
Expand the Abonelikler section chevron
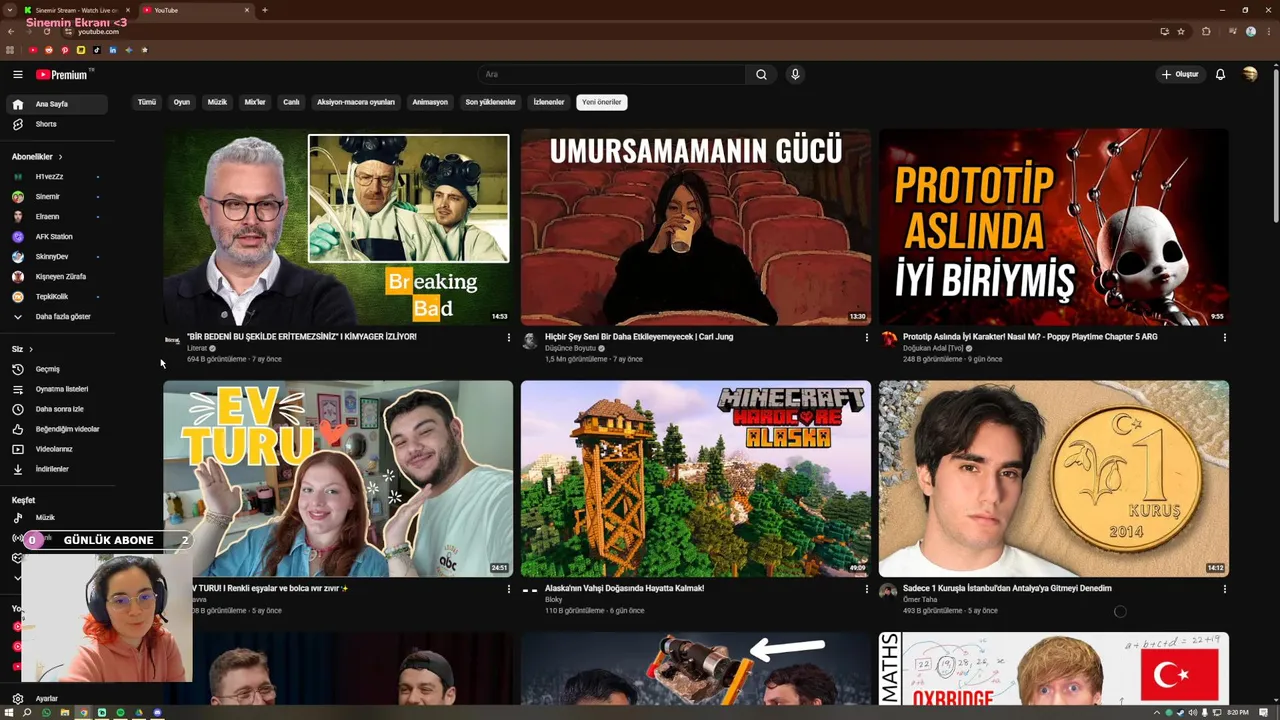point(60,157)
